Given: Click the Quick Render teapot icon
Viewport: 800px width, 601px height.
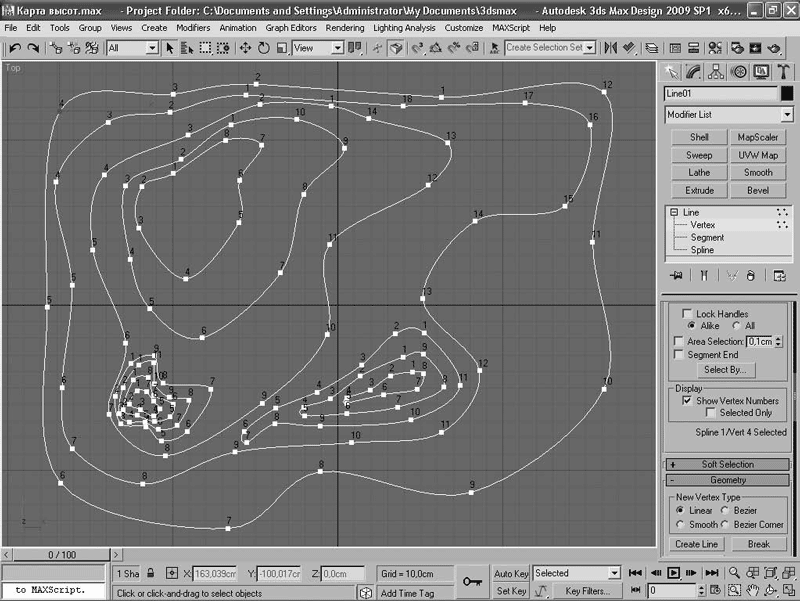Looking at the screenshot, I should pos(774,48).
